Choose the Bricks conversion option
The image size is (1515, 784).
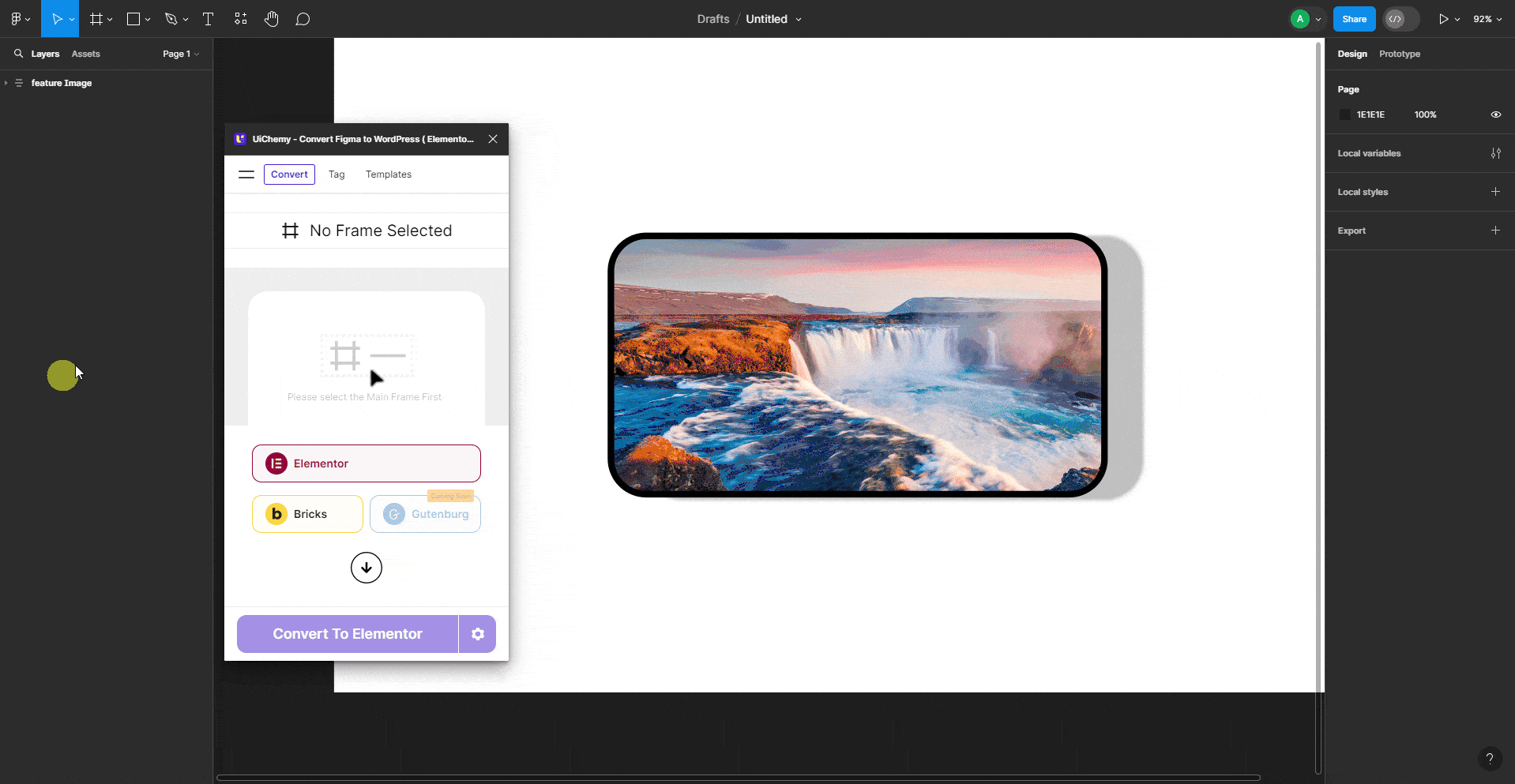click(306, 513)
